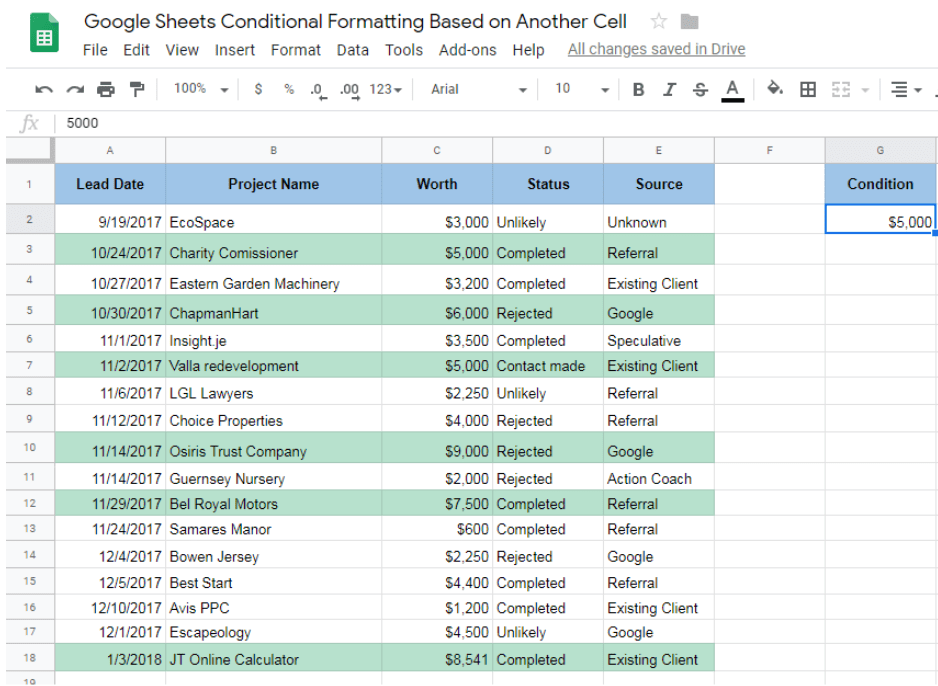
Task: Toggle strikethrough formatting
Action: (700, 90)
